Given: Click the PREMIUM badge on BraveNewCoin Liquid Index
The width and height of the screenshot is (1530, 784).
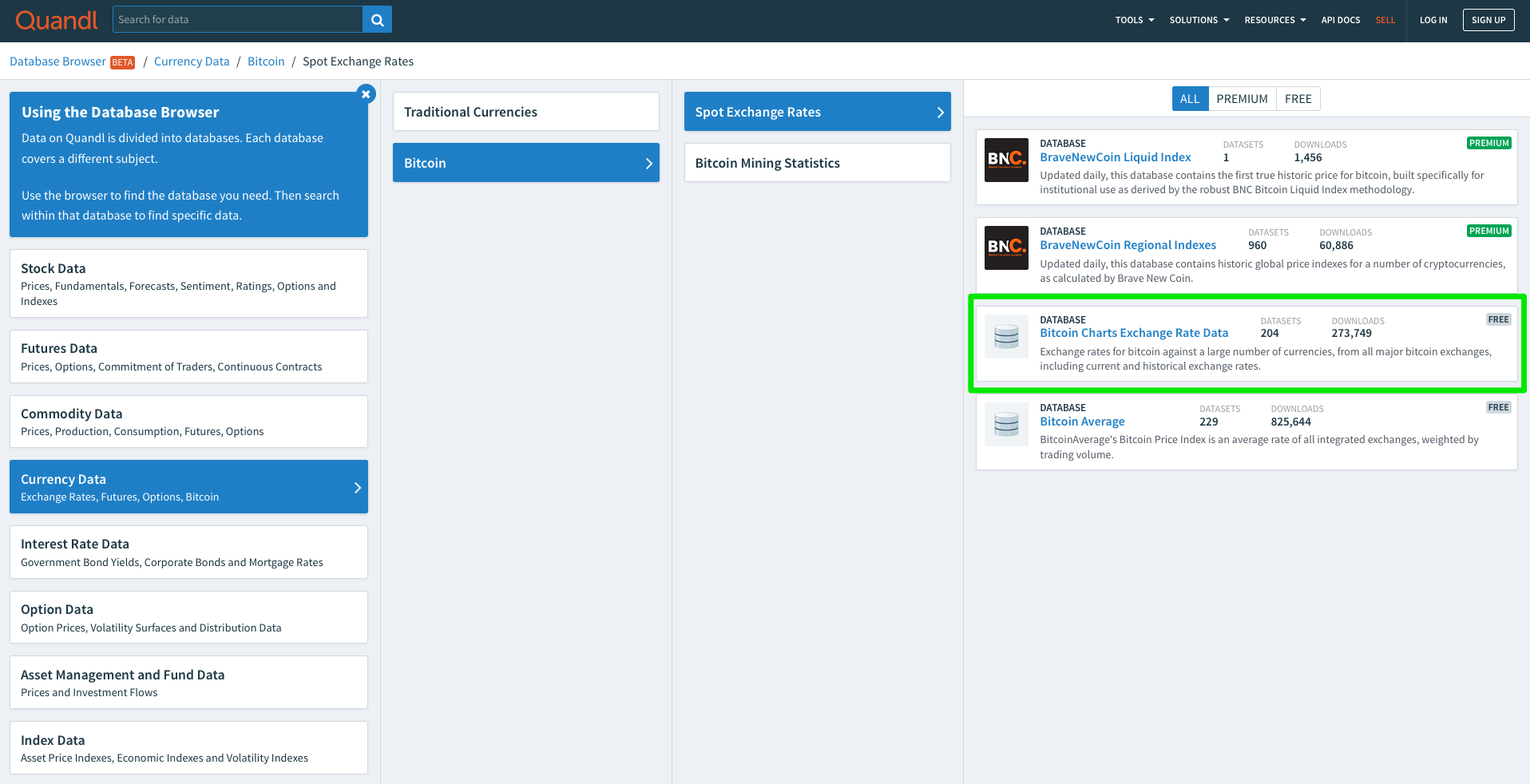Looking at the screenshot, I should 1489,143.
